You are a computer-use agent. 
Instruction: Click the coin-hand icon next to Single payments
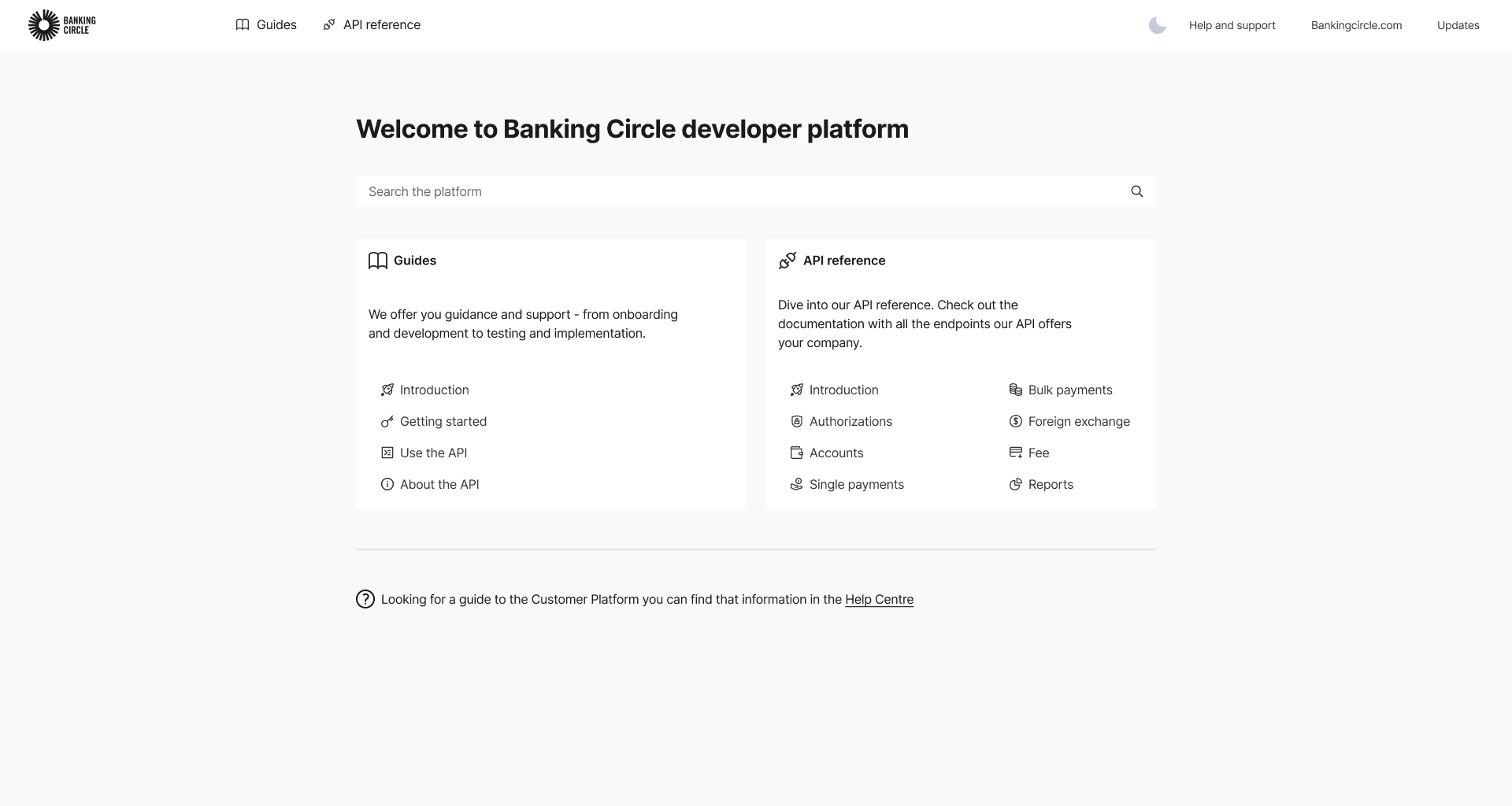797,484
